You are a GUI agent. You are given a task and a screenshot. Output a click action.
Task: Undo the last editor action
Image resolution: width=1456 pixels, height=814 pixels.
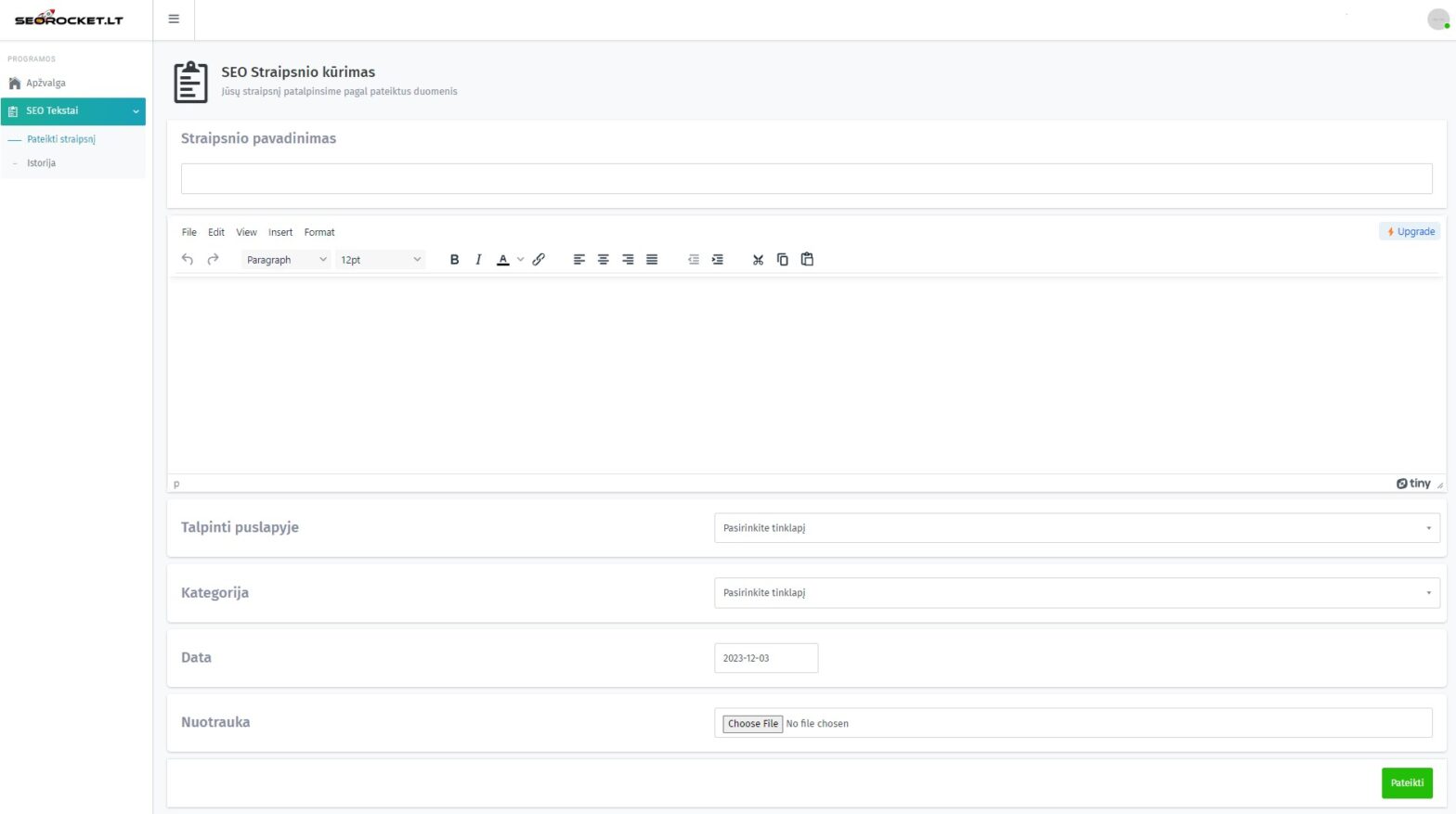point(188,260)
